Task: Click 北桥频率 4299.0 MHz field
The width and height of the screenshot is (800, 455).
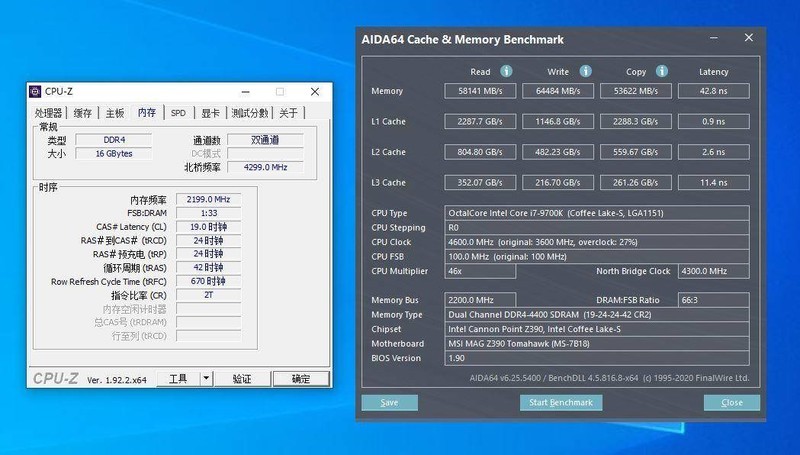Action: (265, 167)
